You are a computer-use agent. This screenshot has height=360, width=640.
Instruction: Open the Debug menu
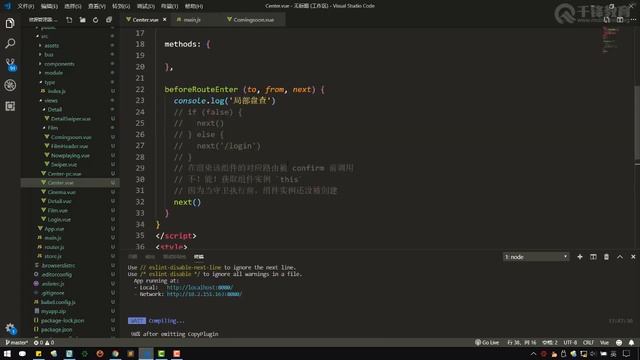[145, 6]
